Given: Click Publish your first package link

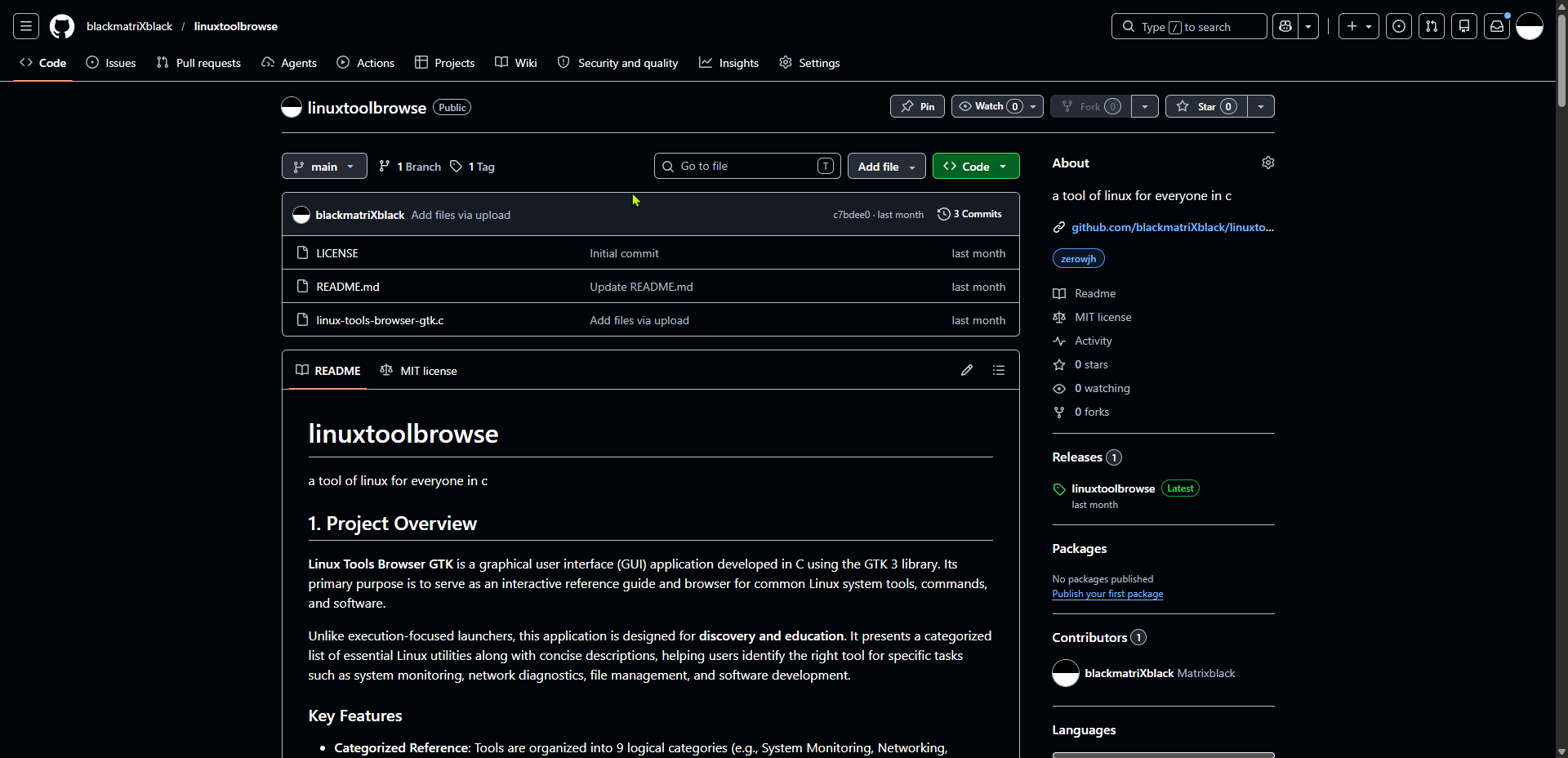Looking at the screenshot, I should [1107, 594].
